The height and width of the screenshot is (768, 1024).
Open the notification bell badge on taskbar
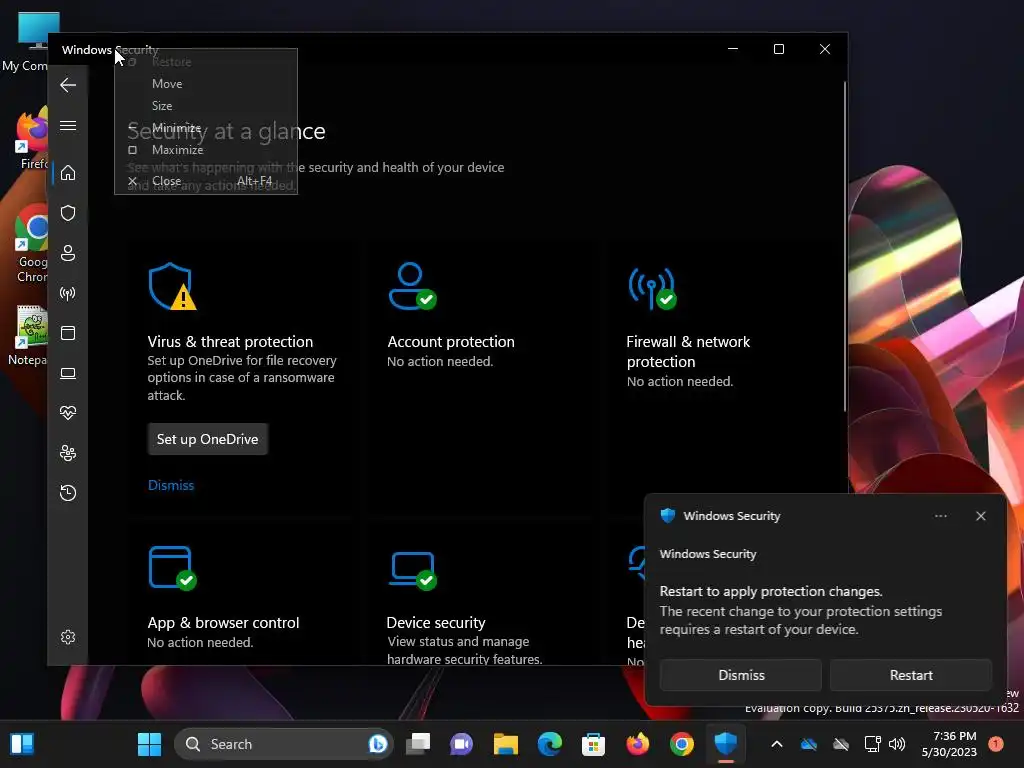[996, 743]
